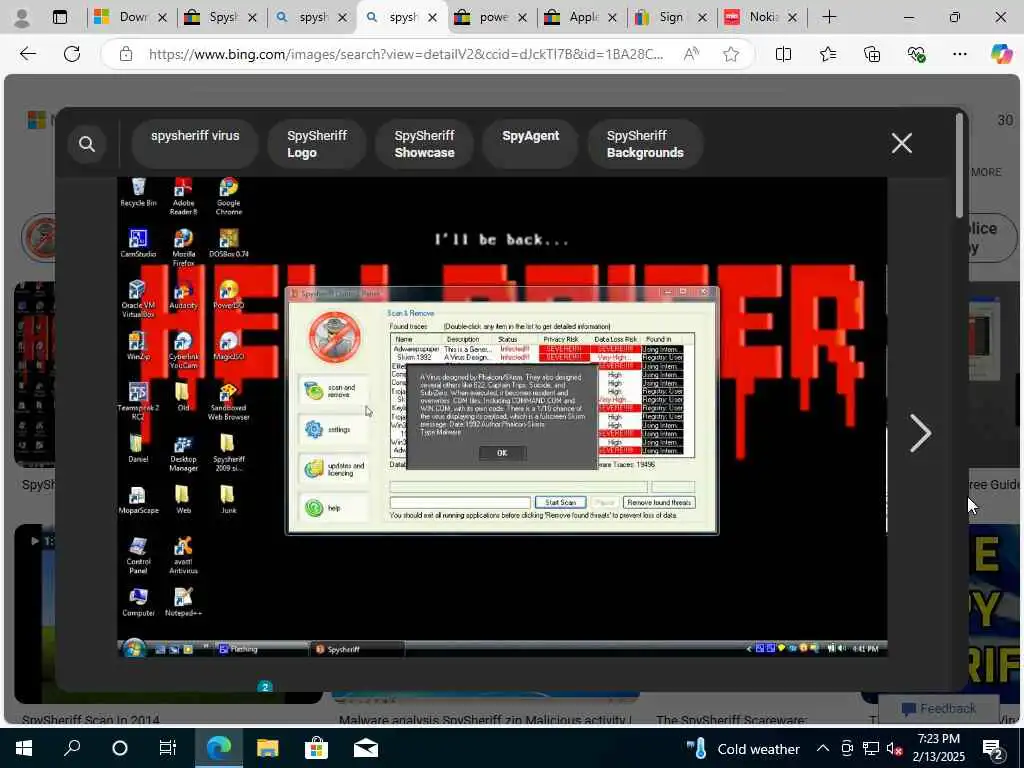Select the 'SpyAgent' suggestion
This screenshot has width=1024, height=768.
pos(530,144)
